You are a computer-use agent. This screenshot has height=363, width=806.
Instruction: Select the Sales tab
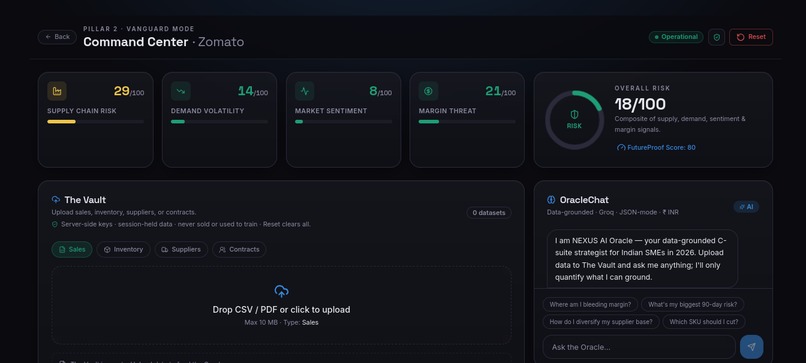coord(72,249)
